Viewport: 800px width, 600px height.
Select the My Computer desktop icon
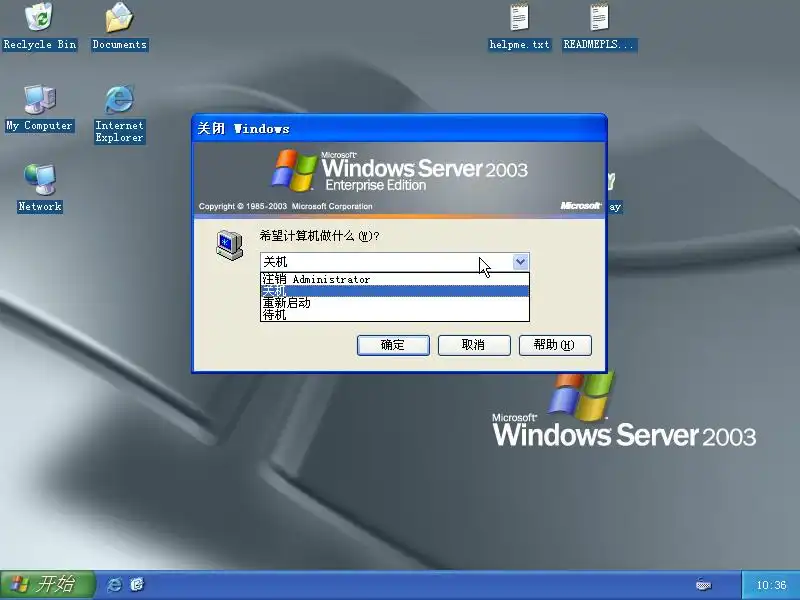coord(40,108)
